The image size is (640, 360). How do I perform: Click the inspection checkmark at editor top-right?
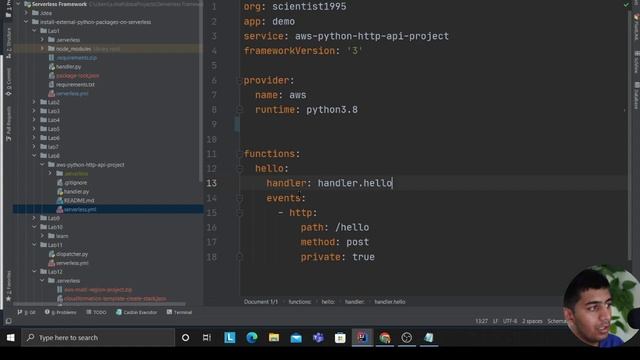[626, 5]
